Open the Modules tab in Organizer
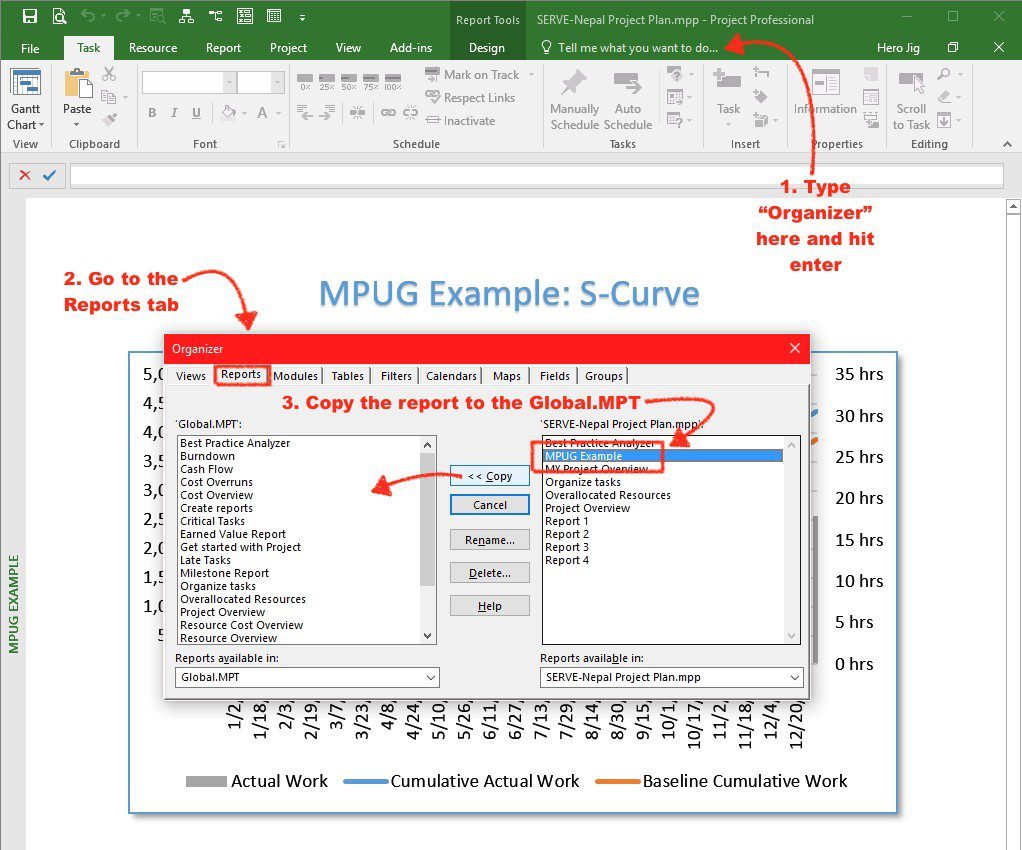1022x850 pixels. pos(295,376)
